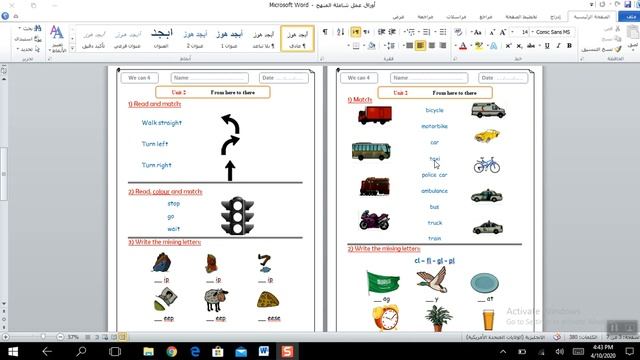This screenshot has width=640, height=360.
Task: Click Decrease Indent icon
Action: click(x=392, y=32)
